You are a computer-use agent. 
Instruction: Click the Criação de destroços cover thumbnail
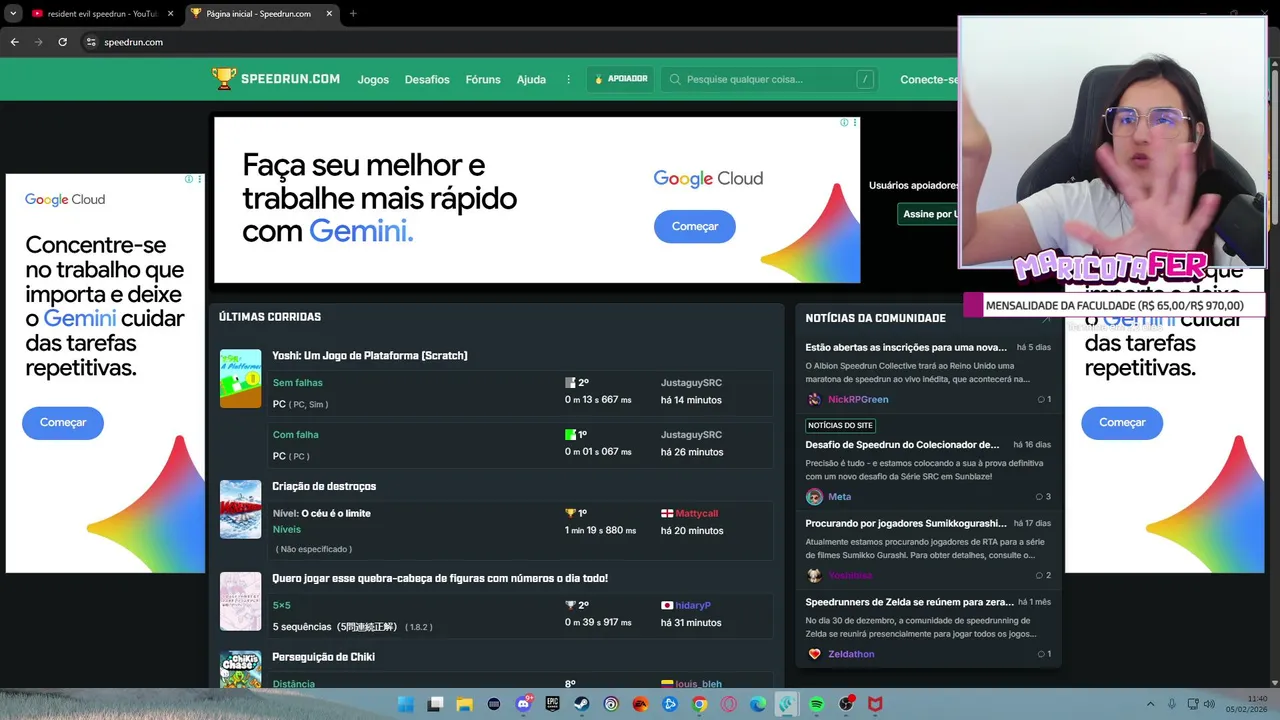(240, 509)
